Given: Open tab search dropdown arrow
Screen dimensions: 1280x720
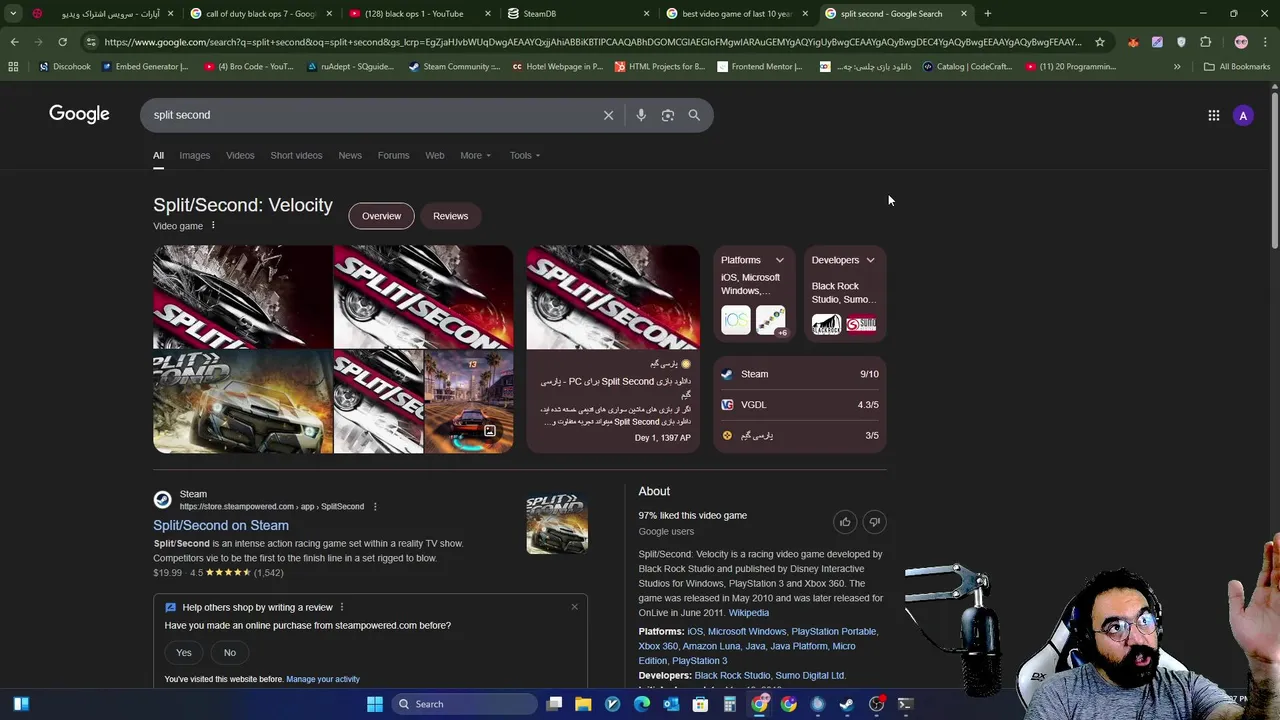Looking at the screenshot, I should pyautogui.click(x=13, y=14).
